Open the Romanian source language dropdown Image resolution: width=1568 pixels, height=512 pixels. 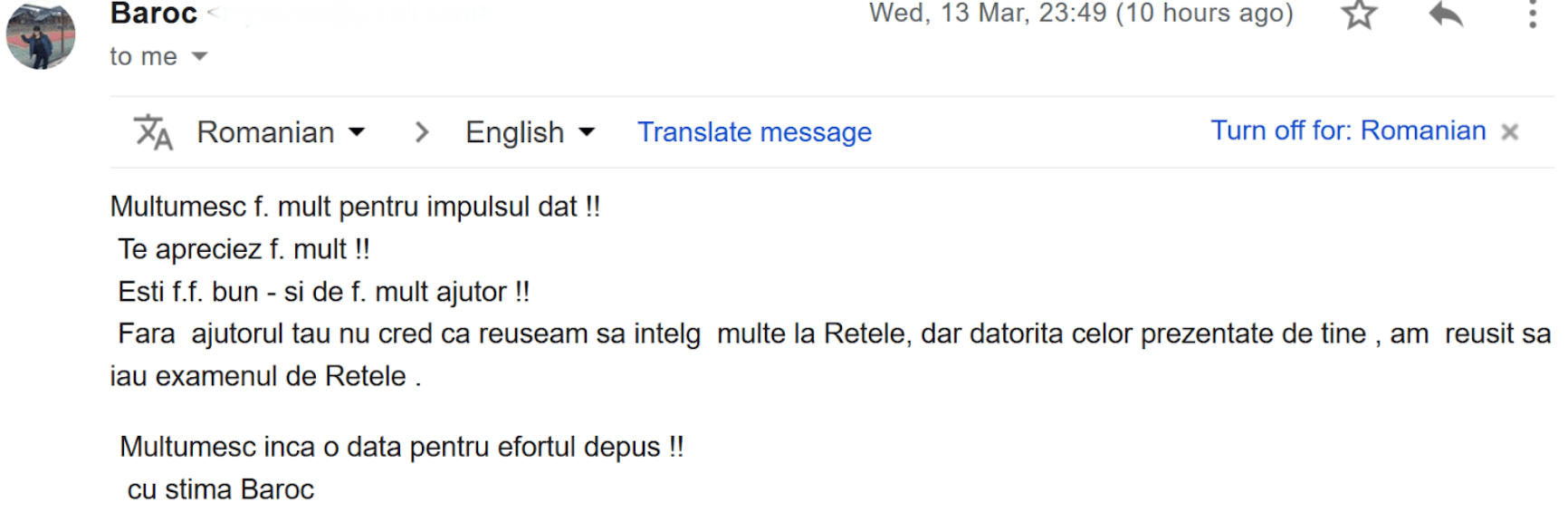point(281,132)
